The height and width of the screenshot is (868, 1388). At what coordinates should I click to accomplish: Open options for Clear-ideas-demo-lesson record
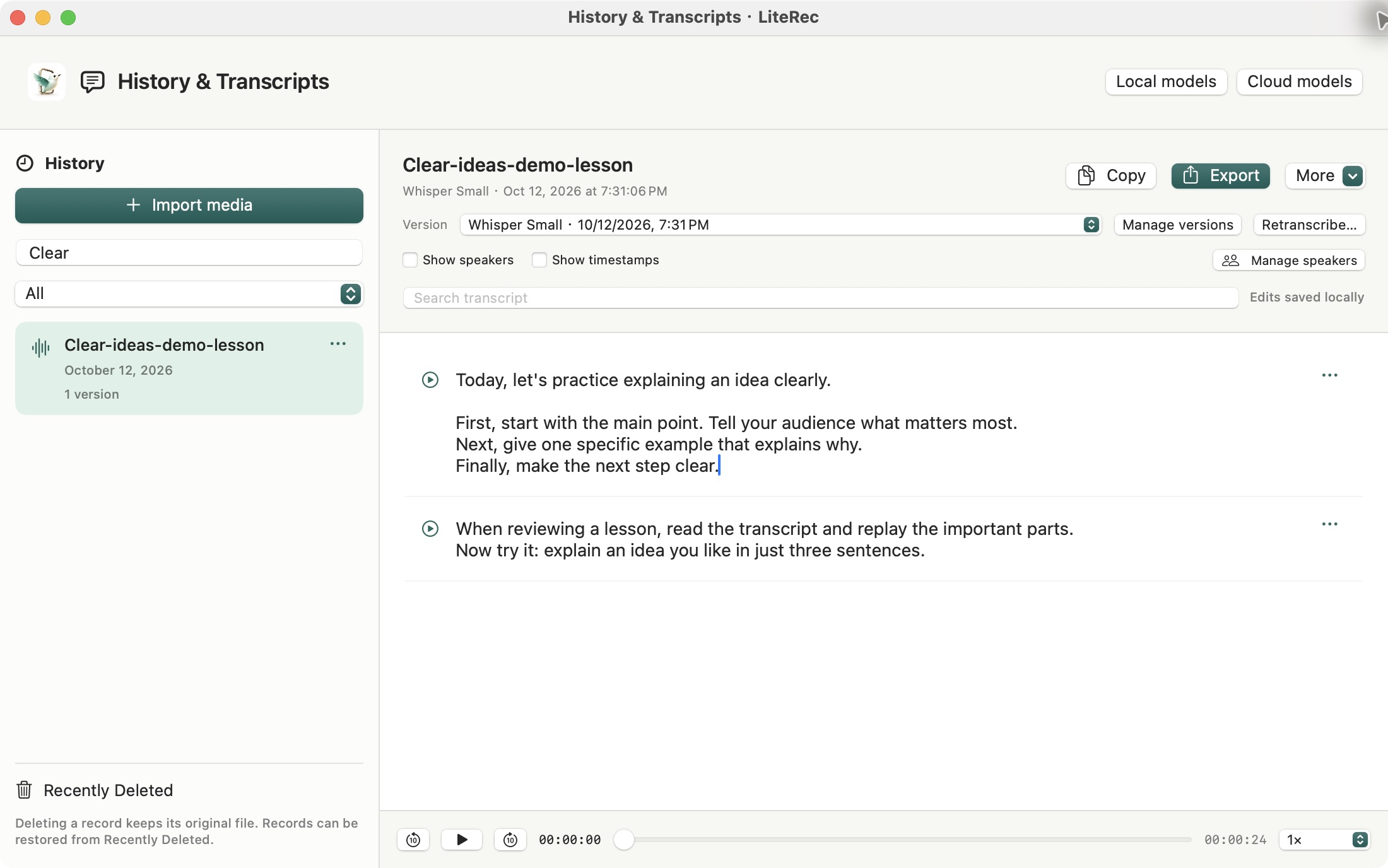click(x=338, y=344)
